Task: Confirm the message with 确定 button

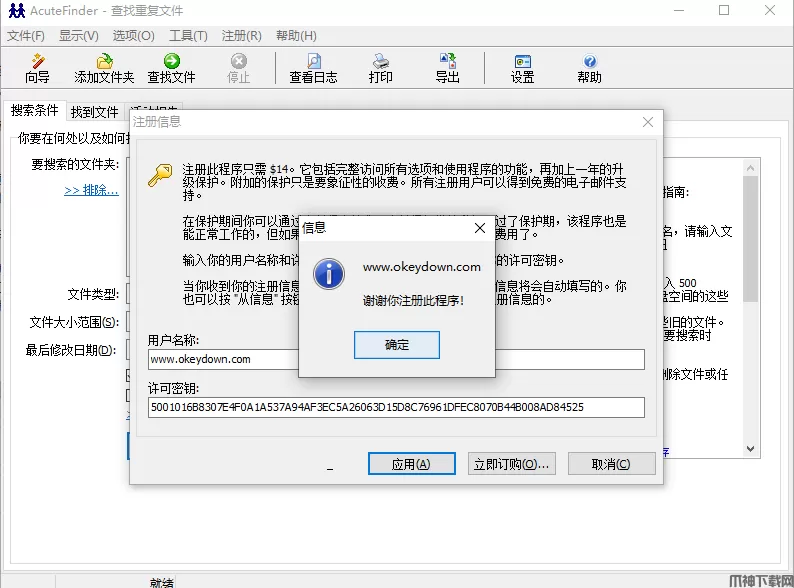Action: (397, 345)
